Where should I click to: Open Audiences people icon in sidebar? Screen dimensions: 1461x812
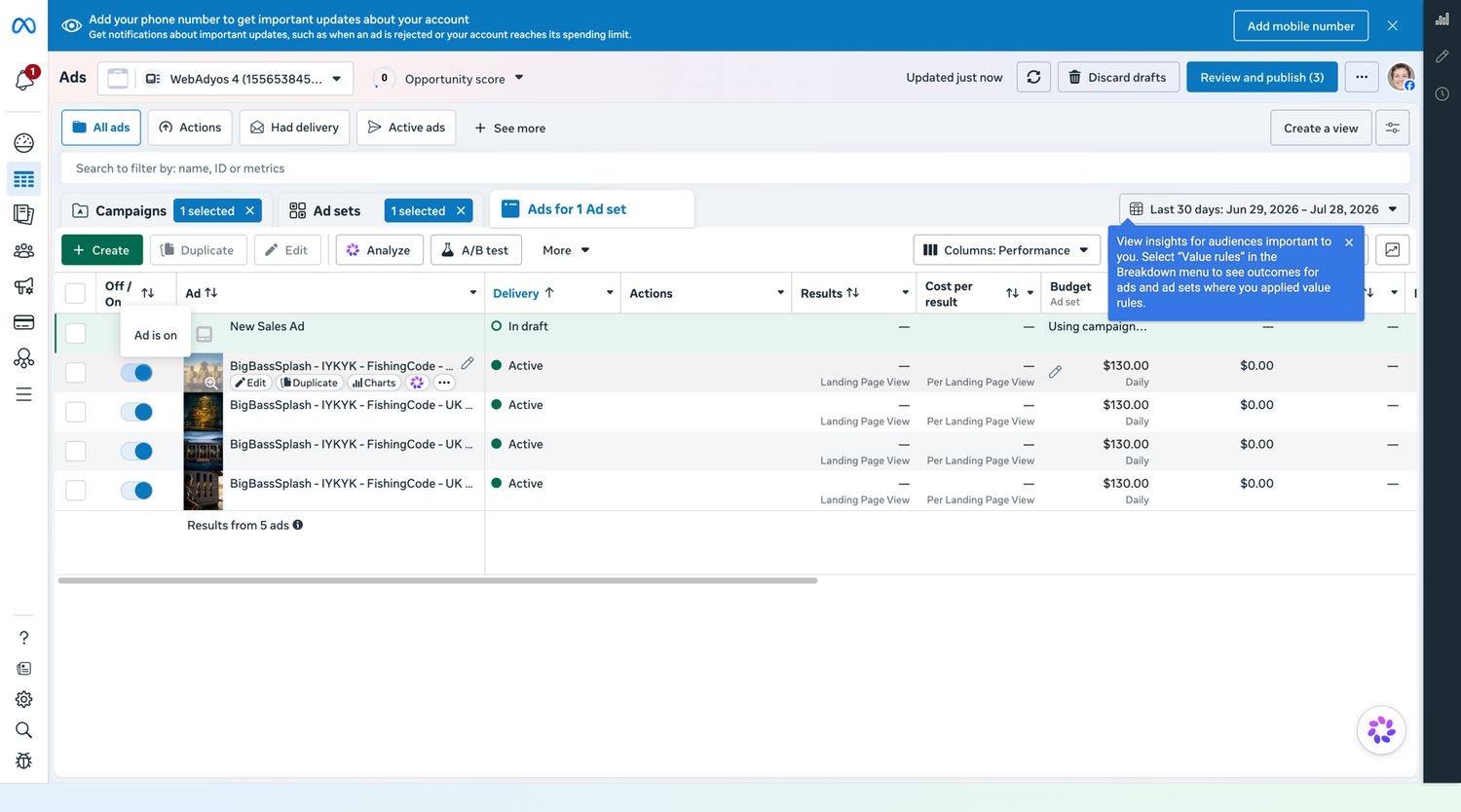click(x=24, y=250)
